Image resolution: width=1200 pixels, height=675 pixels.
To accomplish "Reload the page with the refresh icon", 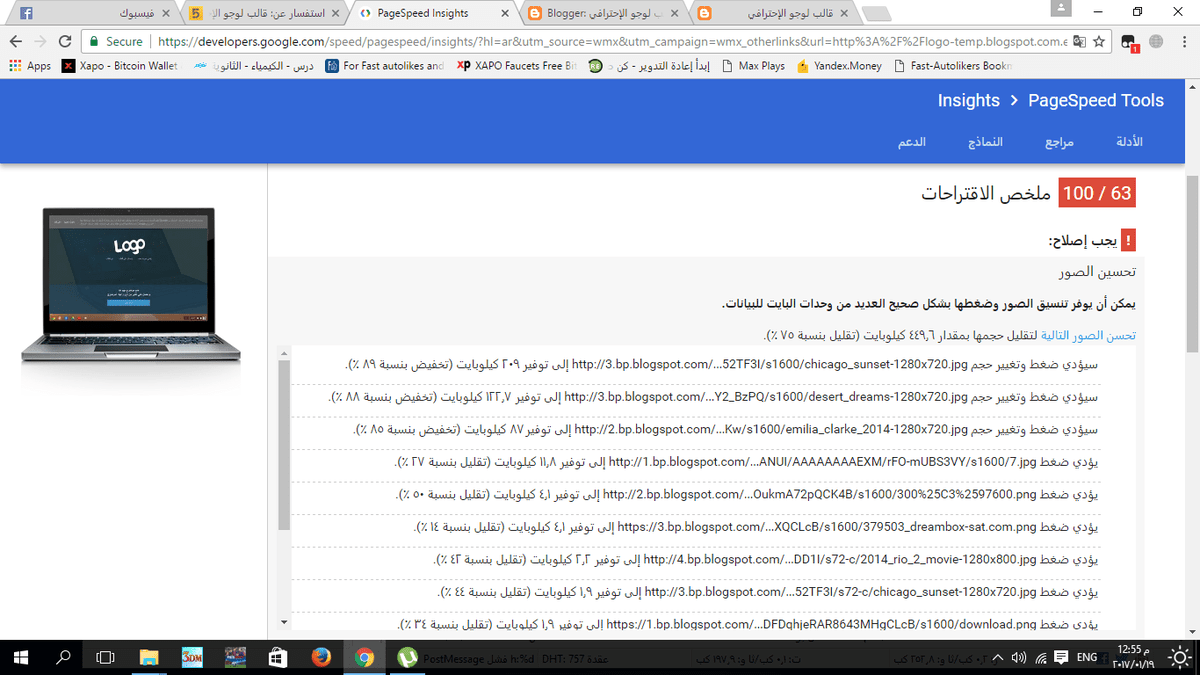I will 65,42.
